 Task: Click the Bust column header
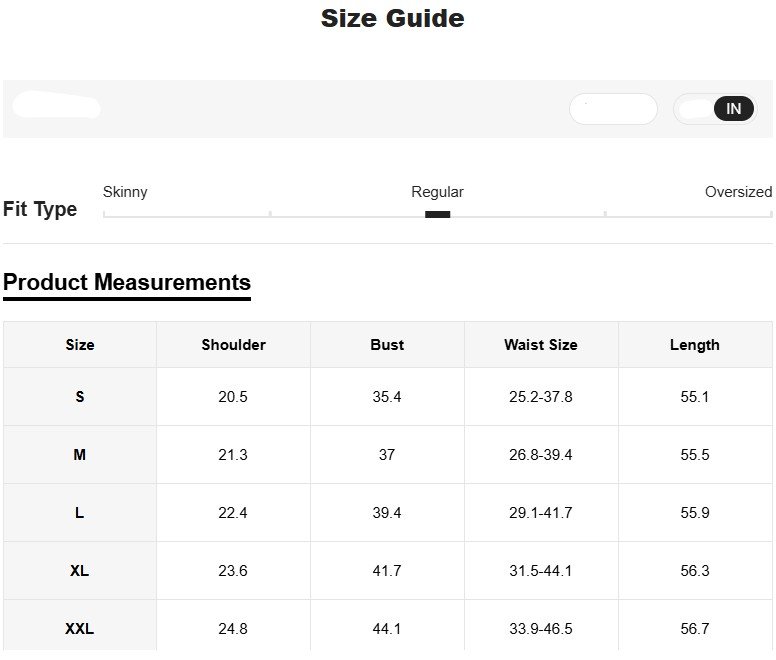coord(387,345)
